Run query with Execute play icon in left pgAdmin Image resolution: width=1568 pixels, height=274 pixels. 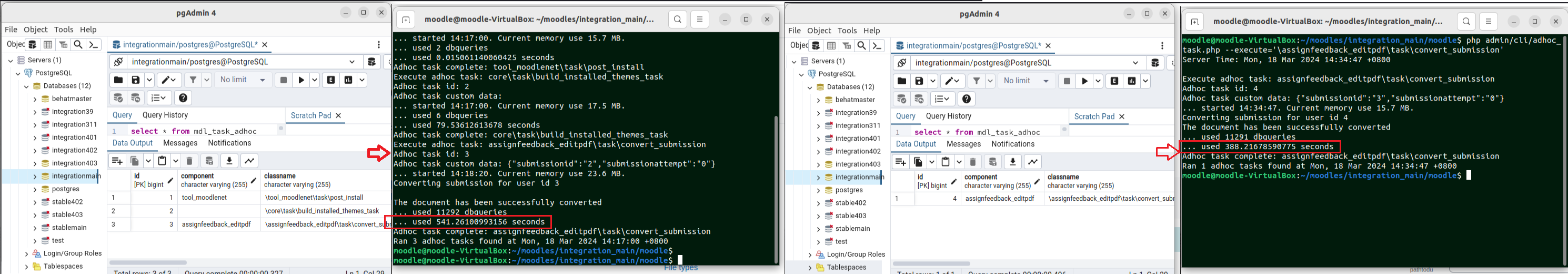pyautogui.click(x=300, y=80)
